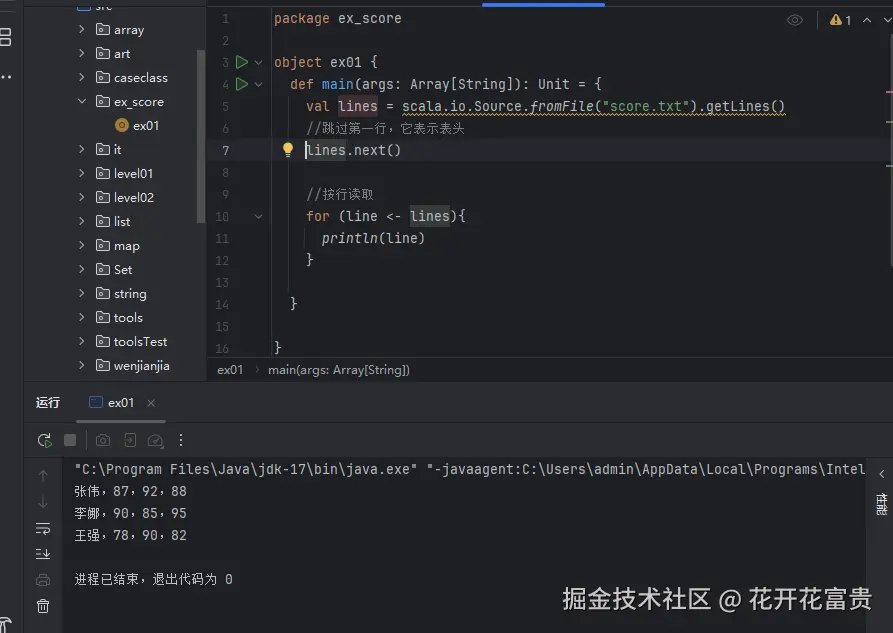This screenshot has height=633, width=893.
Task: Open more tool windows ellipsis icon
Action: coord(6,77)
